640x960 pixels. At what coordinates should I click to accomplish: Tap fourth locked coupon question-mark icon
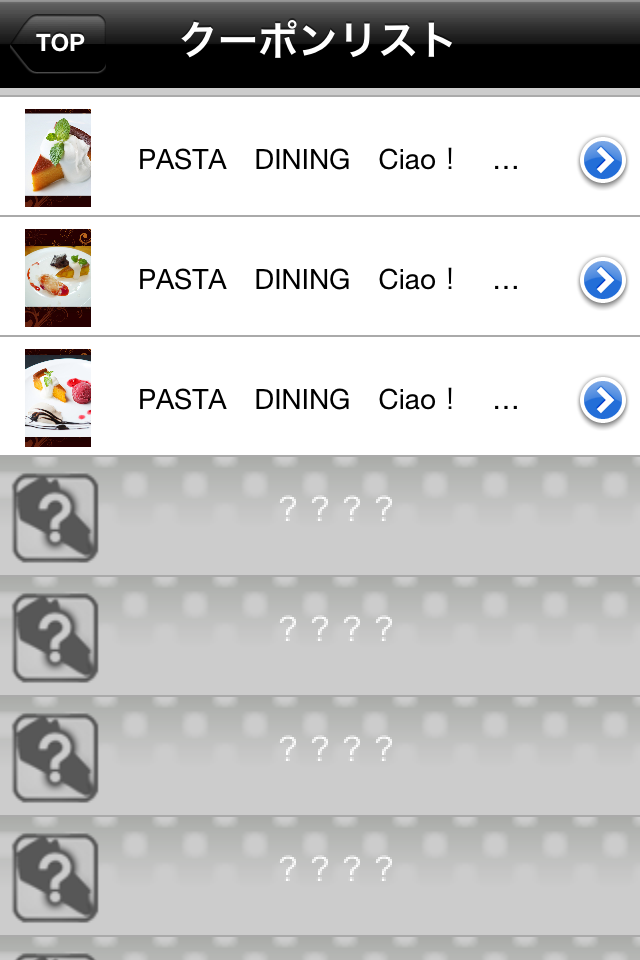56,878
